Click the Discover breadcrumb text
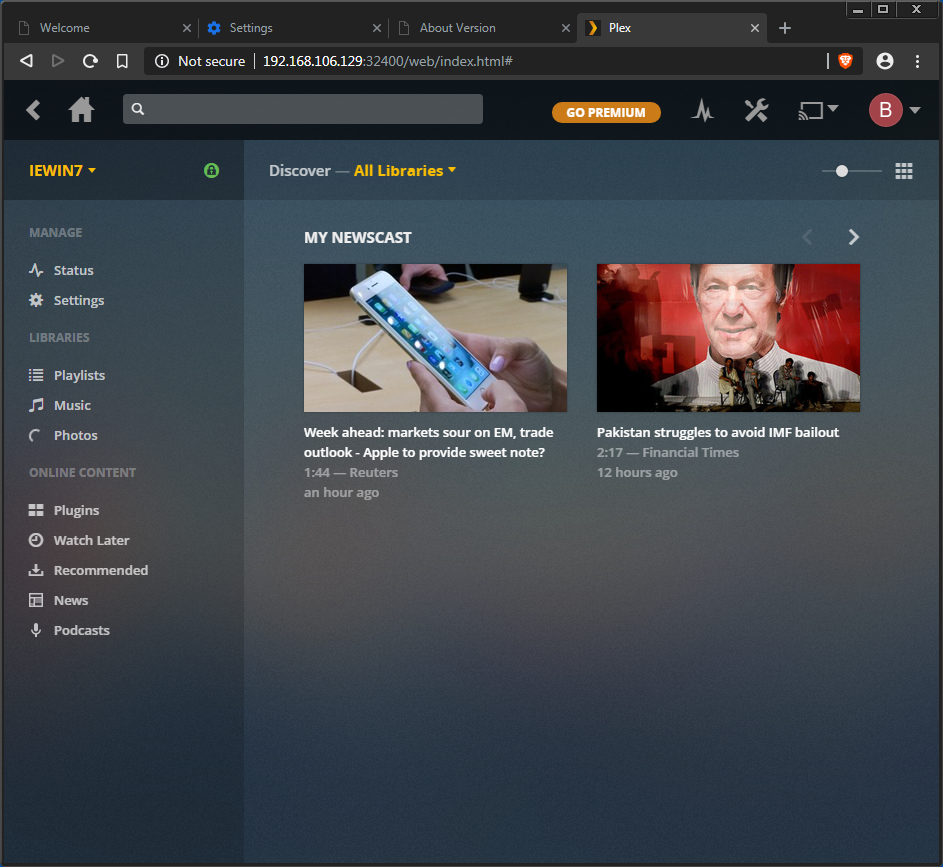This screenshot has width=943, height=867. coord(299,171)
